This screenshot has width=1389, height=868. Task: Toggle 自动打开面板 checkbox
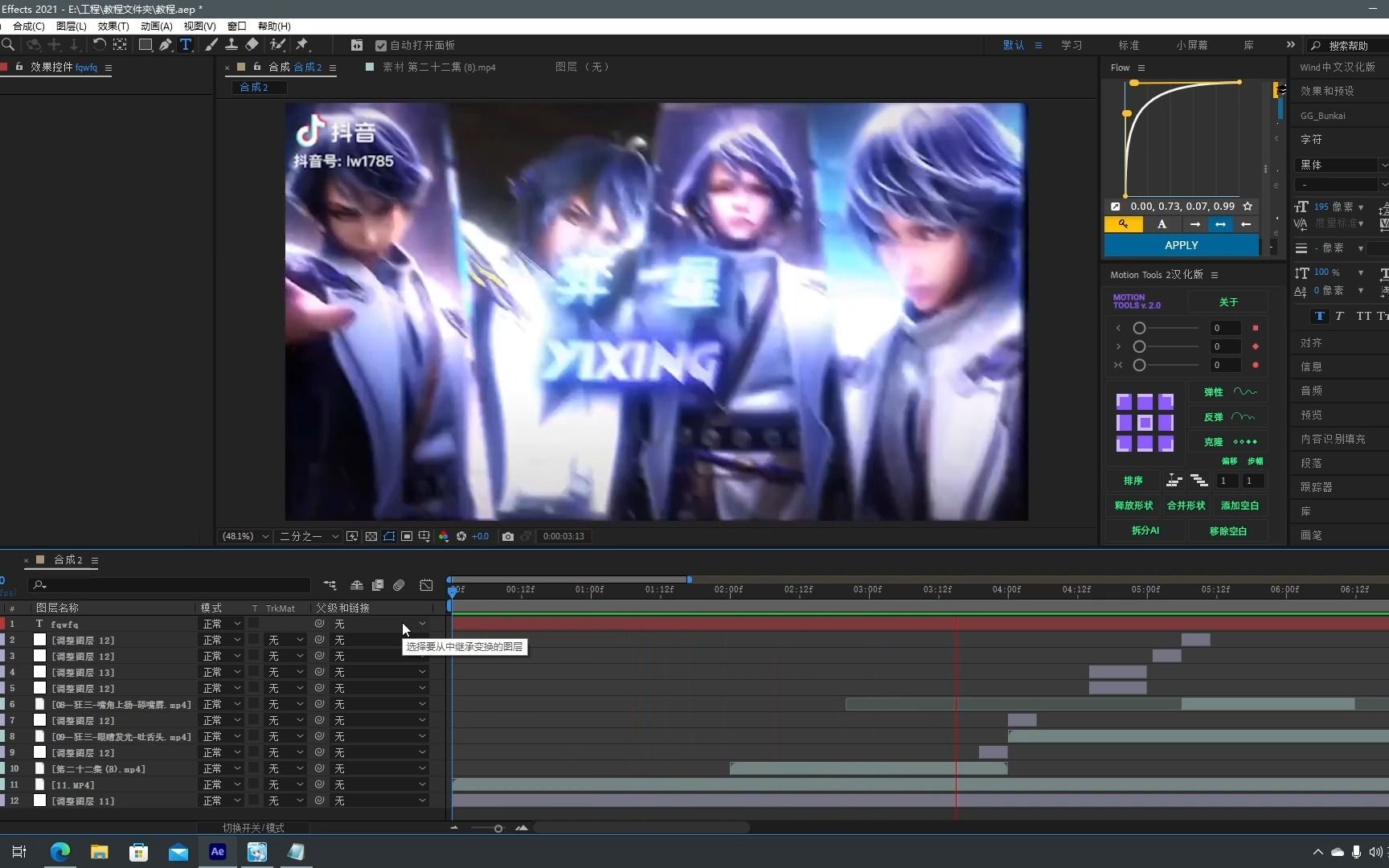381,46
